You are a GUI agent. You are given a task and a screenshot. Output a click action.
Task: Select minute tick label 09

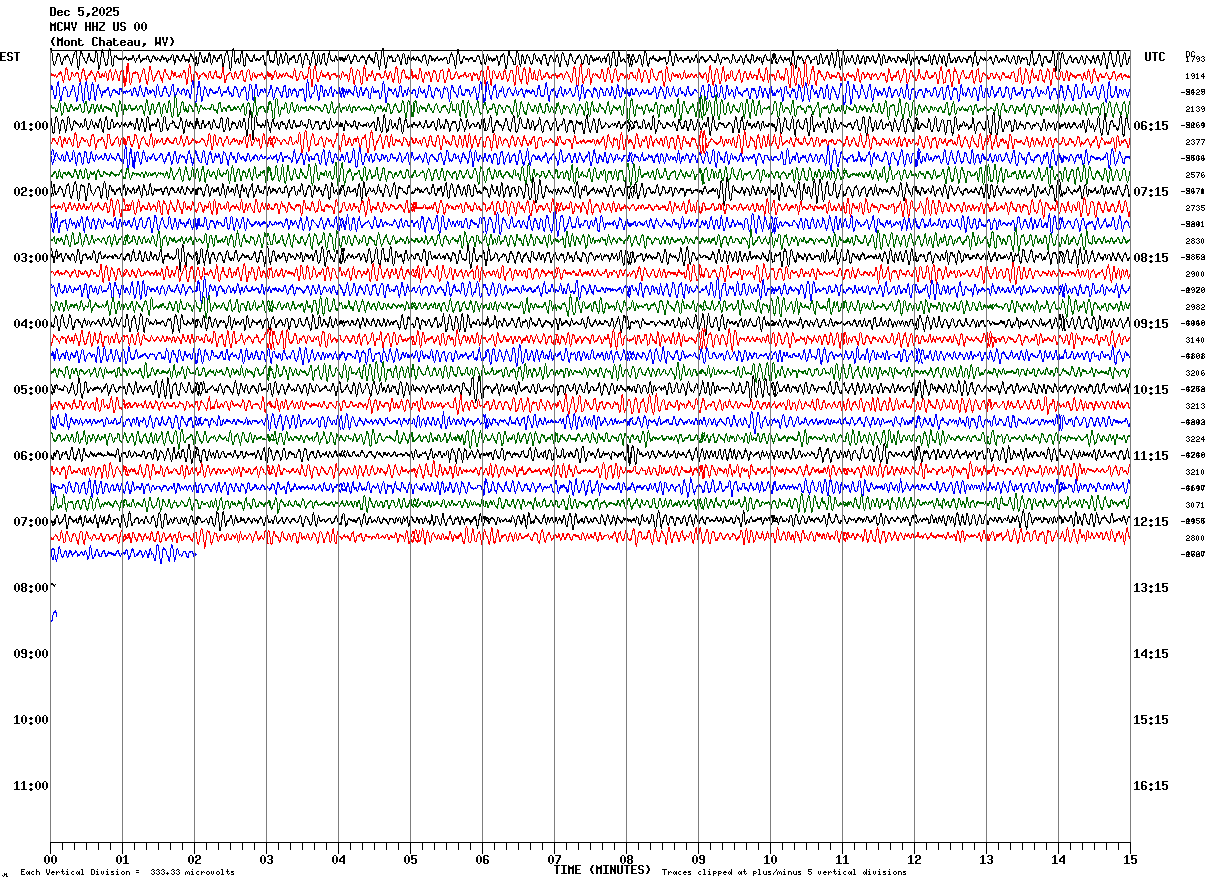coord(699,860)
